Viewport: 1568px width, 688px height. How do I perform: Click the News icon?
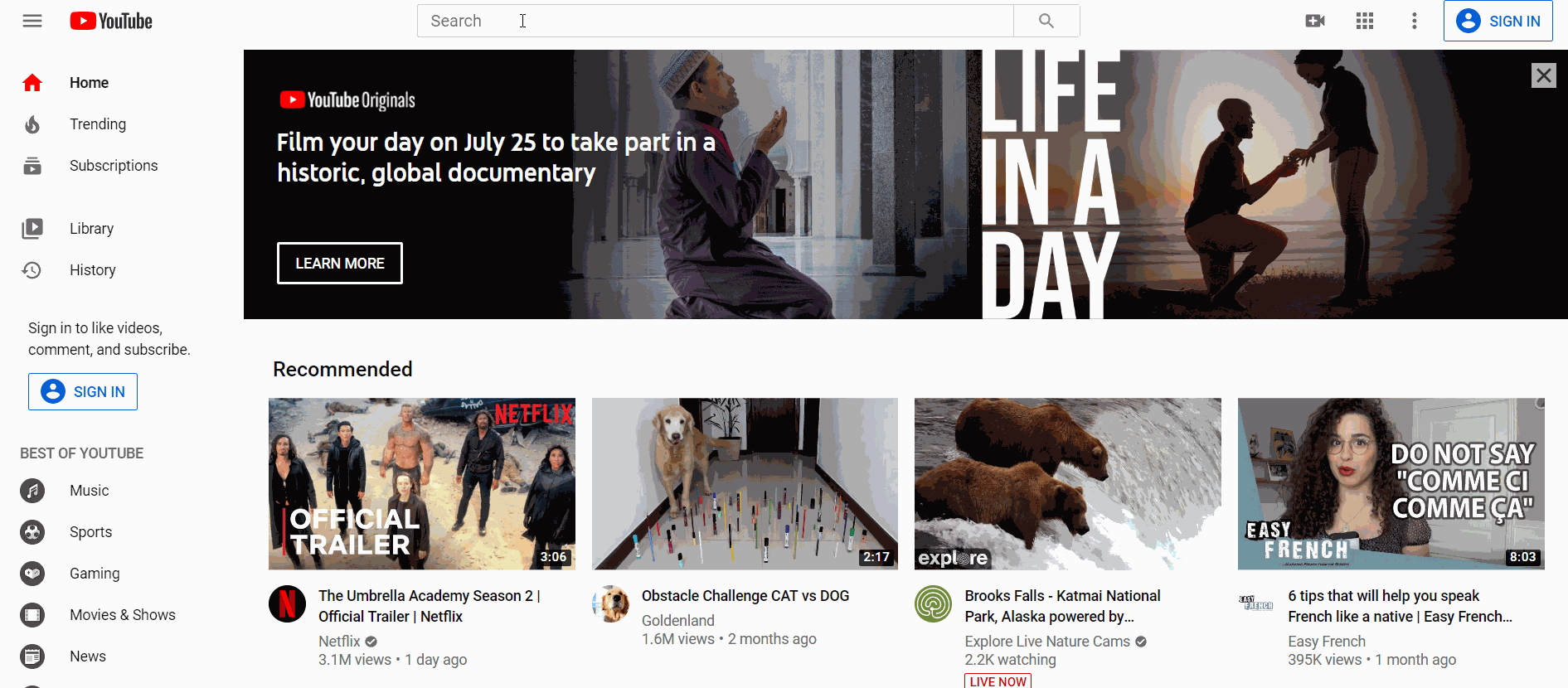pyautogui.click(x=32, y=657)
